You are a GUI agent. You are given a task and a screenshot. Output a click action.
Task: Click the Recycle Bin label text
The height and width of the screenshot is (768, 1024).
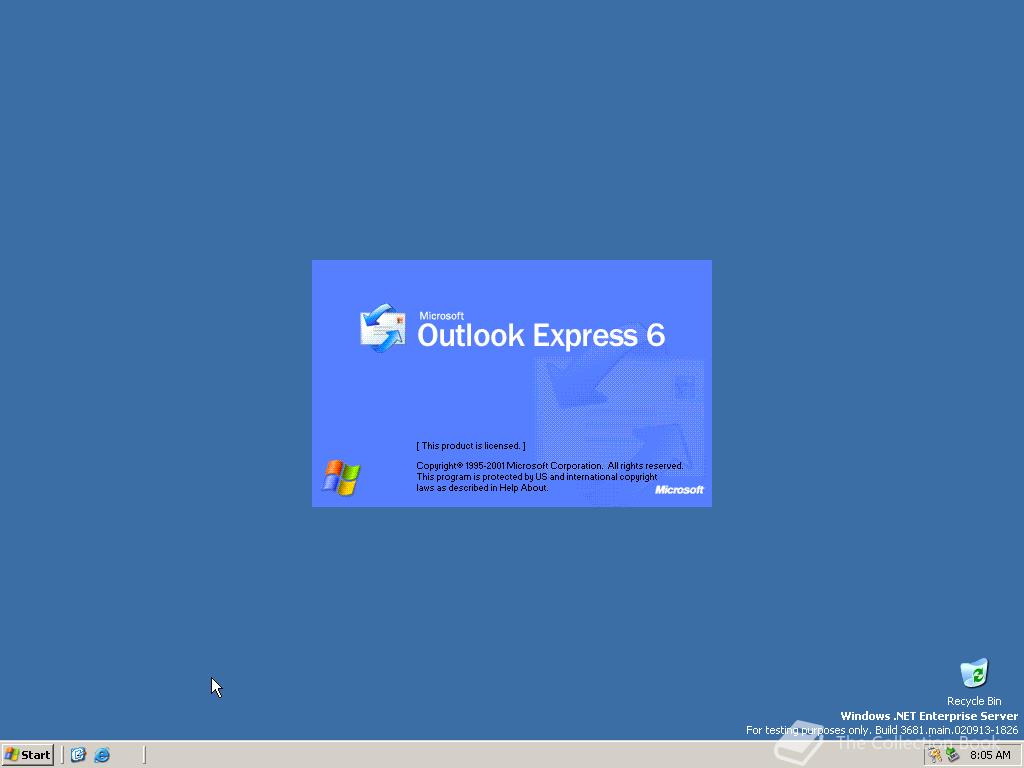point(974,701)
